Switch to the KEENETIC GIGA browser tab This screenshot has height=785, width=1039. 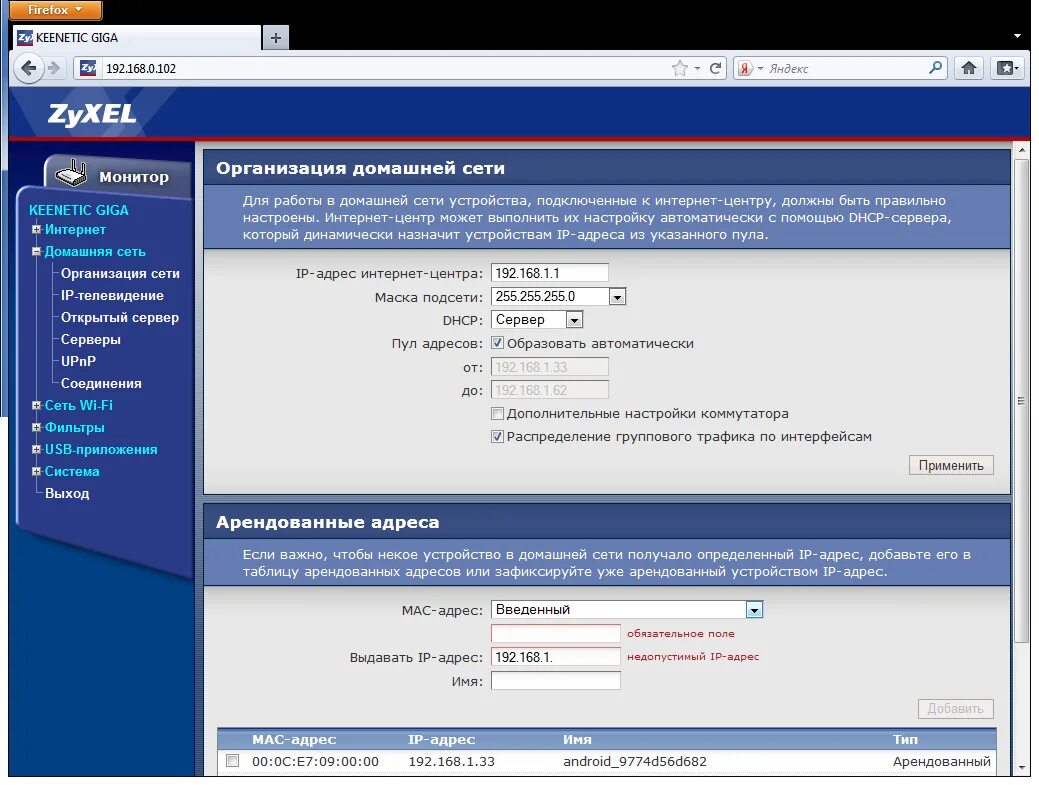[136, 38]
